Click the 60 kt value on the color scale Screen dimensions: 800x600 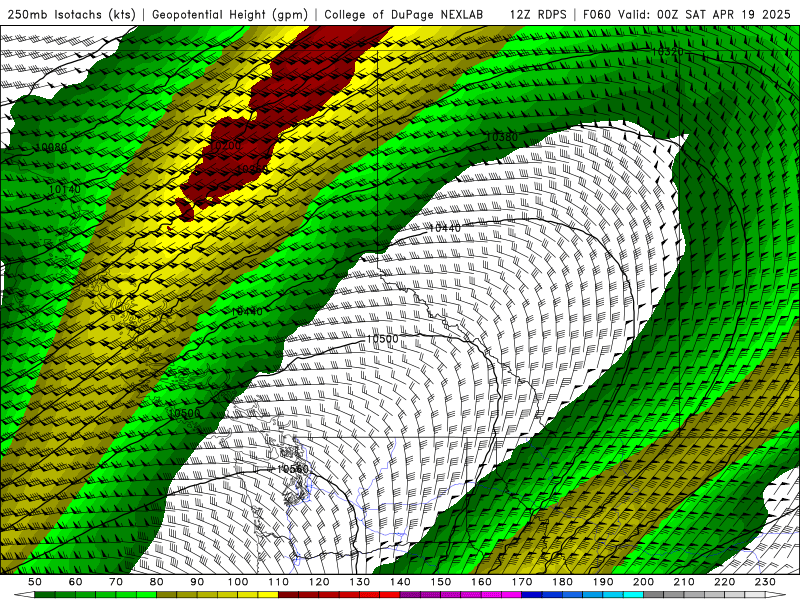click(x=75, y=582)
